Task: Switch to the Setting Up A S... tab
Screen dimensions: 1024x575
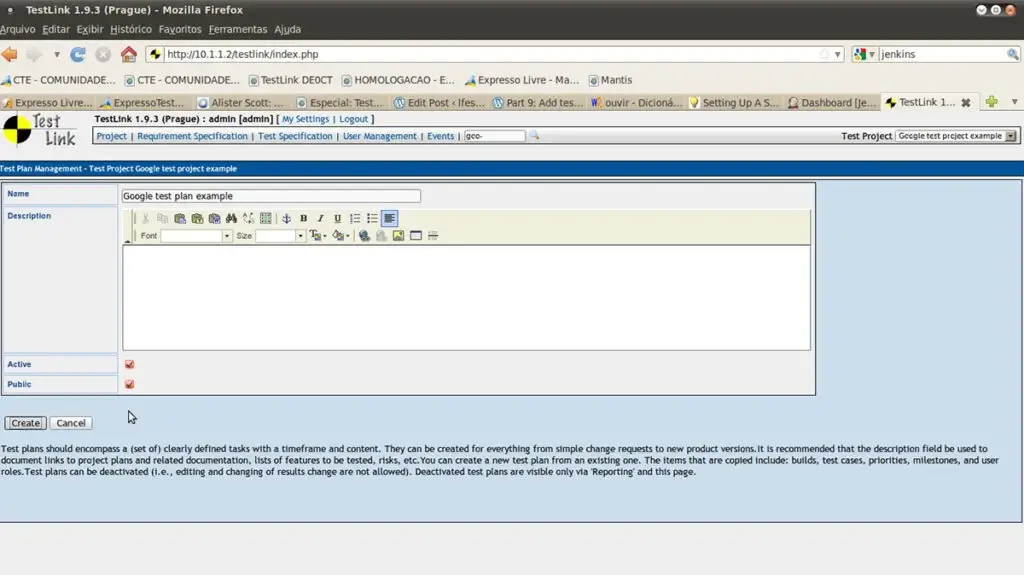Action: click(x=734, y=103)
